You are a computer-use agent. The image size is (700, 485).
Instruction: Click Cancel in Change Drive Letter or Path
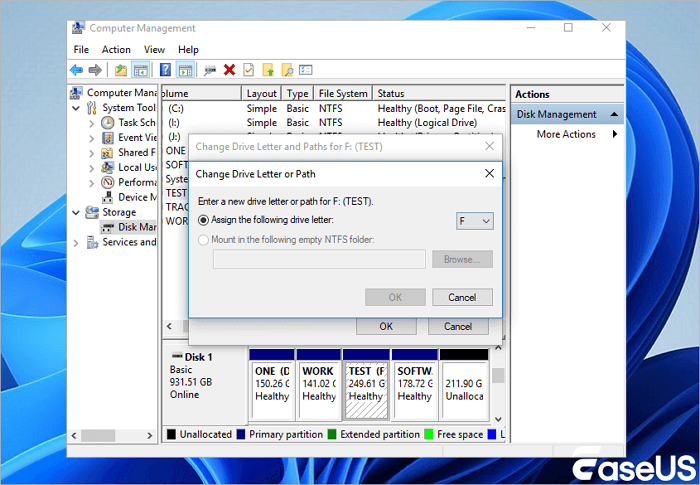[462, 297]
